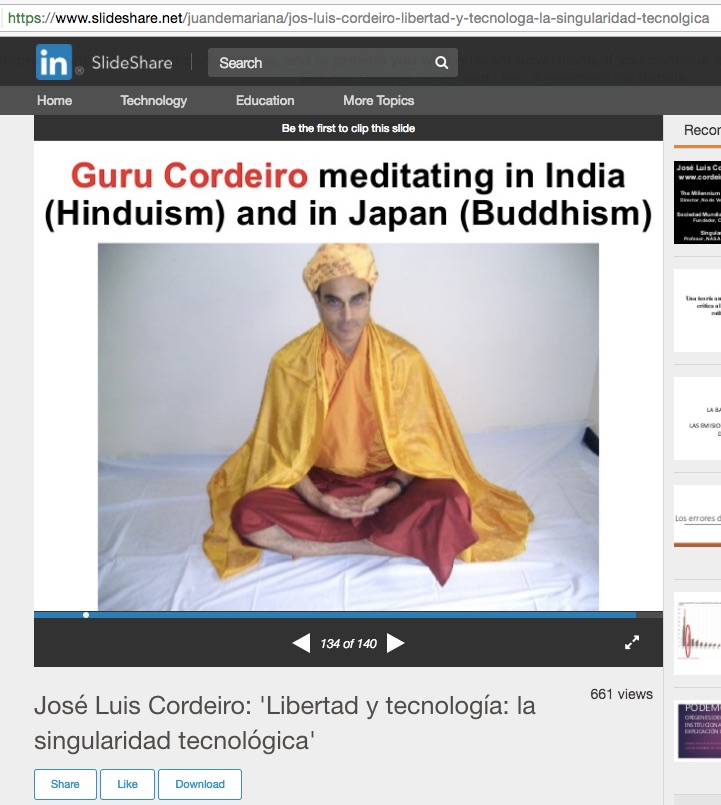Open the Home menu item
Image resolution: width=721 pixels, height=805 pixels.
point(54,100)
